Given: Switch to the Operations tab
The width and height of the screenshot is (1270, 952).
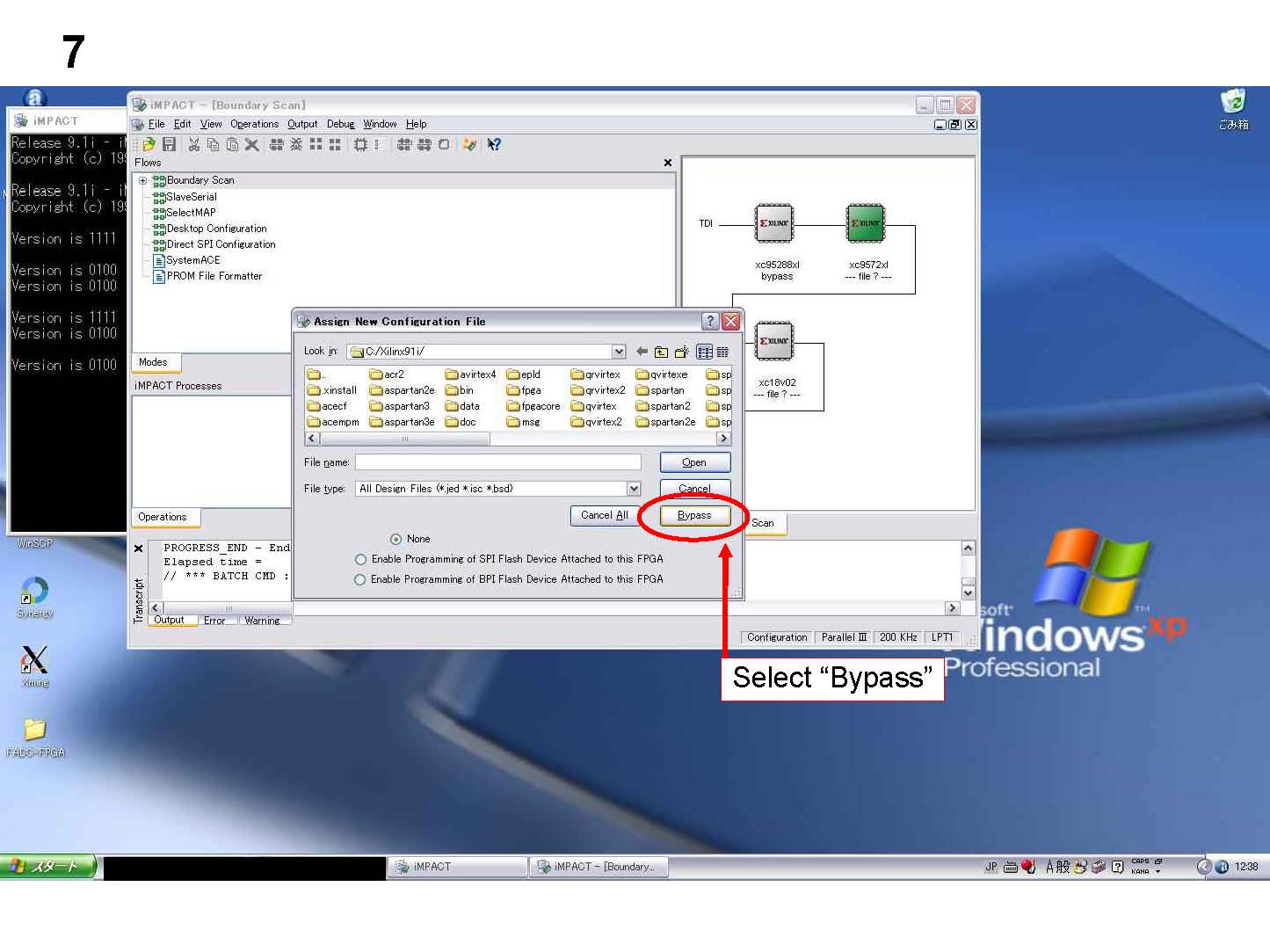Looking at the screenshot, I should (x=164, y=517).
